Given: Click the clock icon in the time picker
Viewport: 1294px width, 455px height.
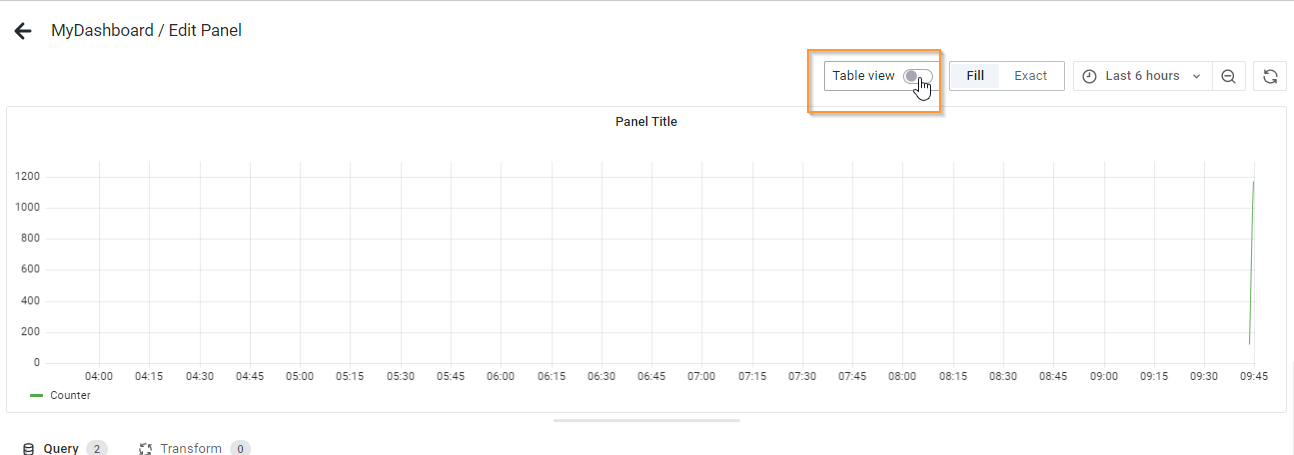Looking at the screenshot, I should click(x=1090, y=76).
